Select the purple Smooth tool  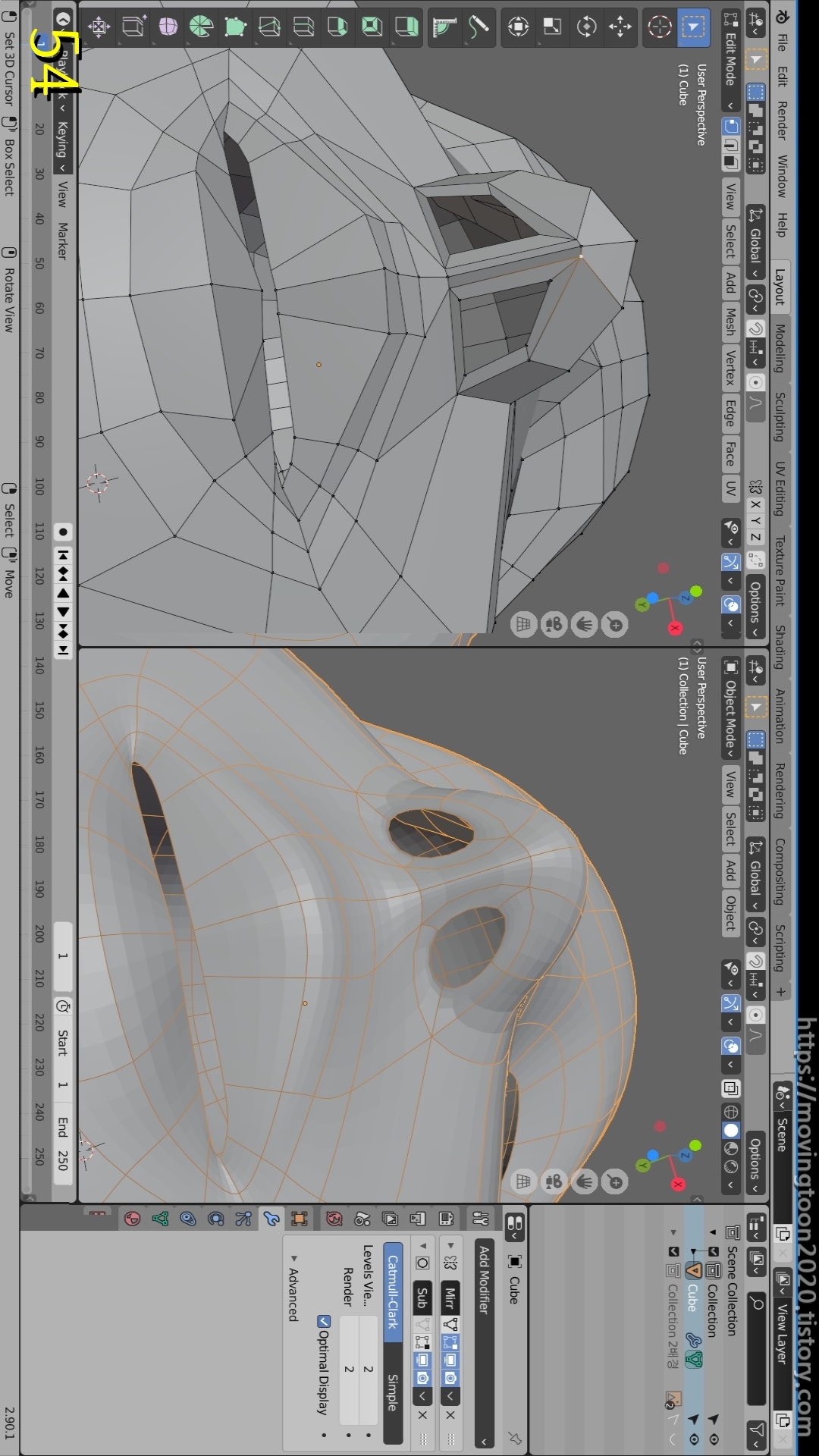point(168,27)
